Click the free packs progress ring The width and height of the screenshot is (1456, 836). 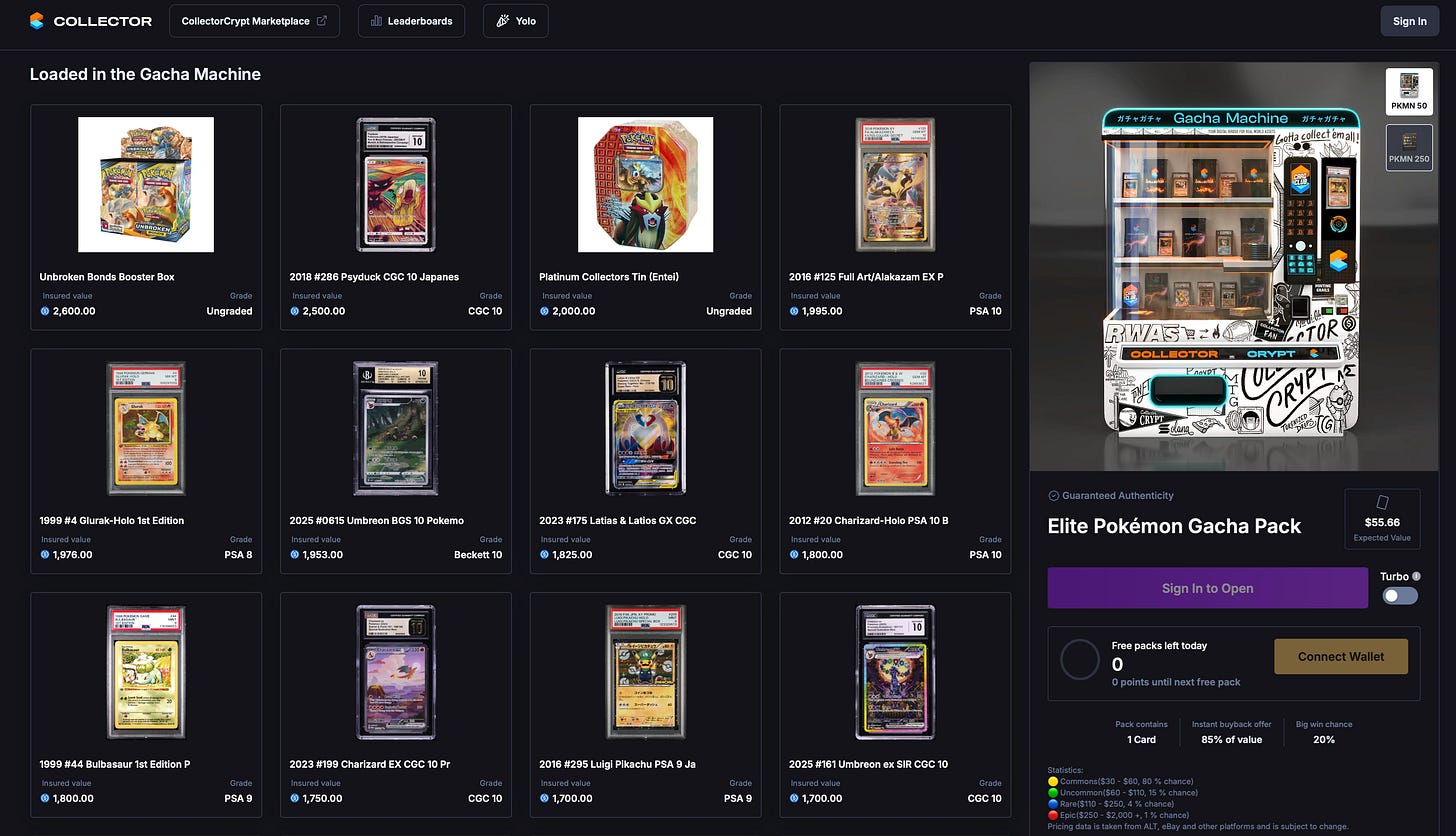pos(1080,660)
